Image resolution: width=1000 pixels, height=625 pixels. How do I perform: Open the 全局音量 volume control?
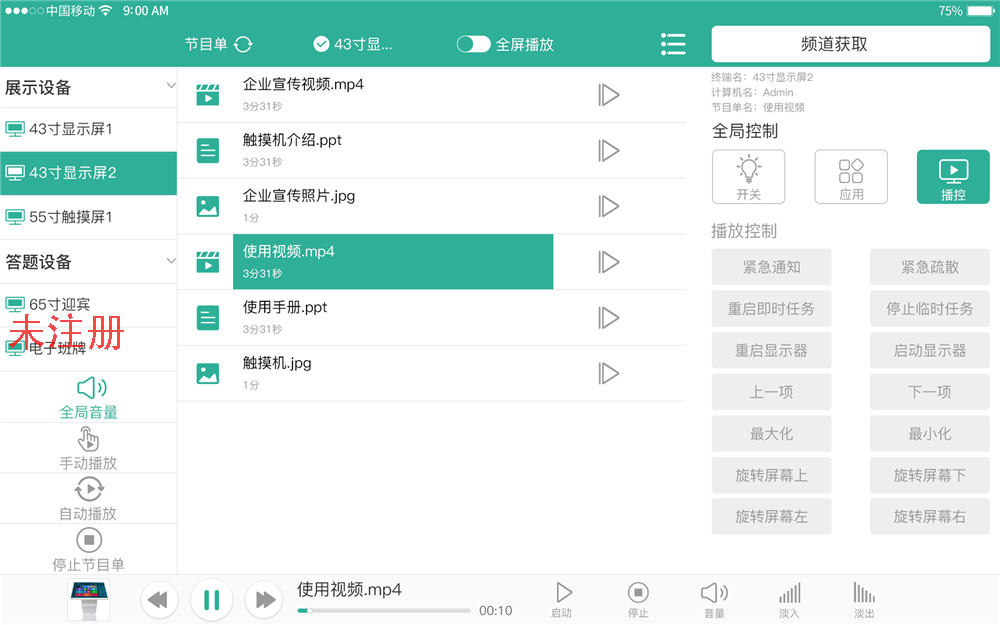click(x=88, y=395)
